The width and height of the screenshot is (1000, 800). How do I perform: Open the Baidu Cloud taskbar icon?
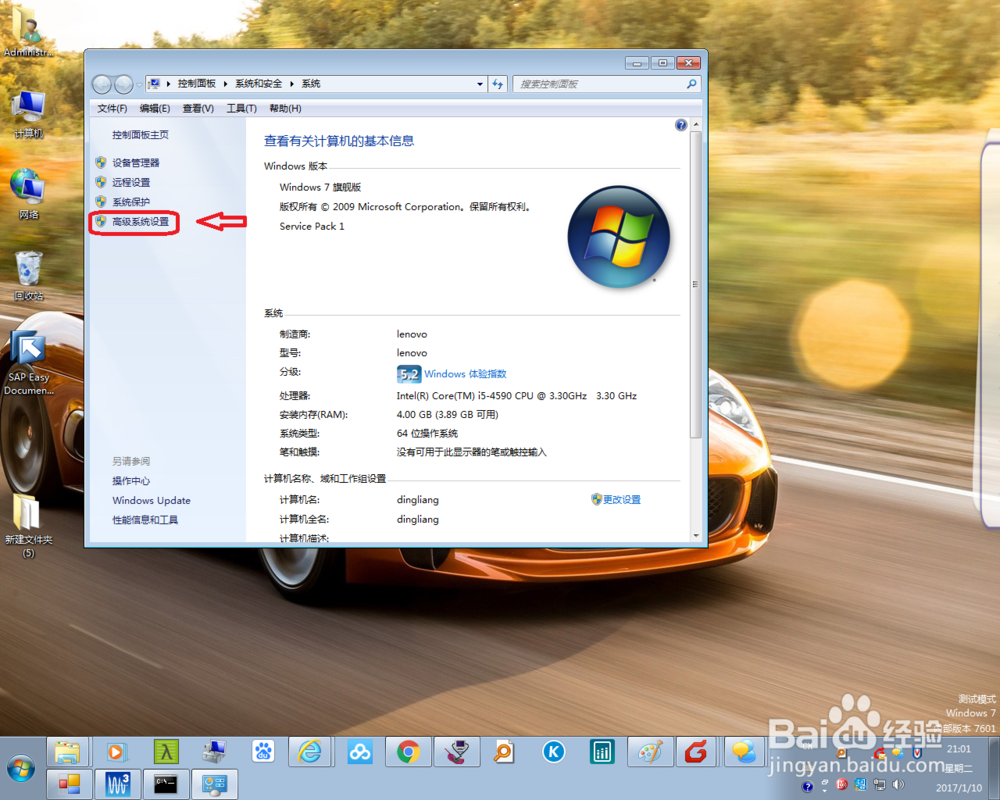point(359,752)
